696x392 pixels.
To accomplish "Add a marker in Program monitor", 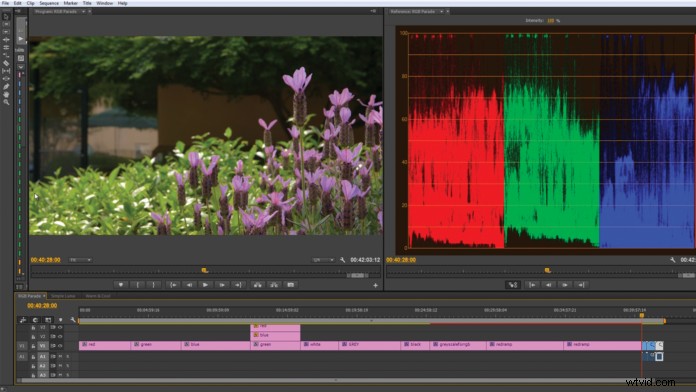I will (120, 285).
